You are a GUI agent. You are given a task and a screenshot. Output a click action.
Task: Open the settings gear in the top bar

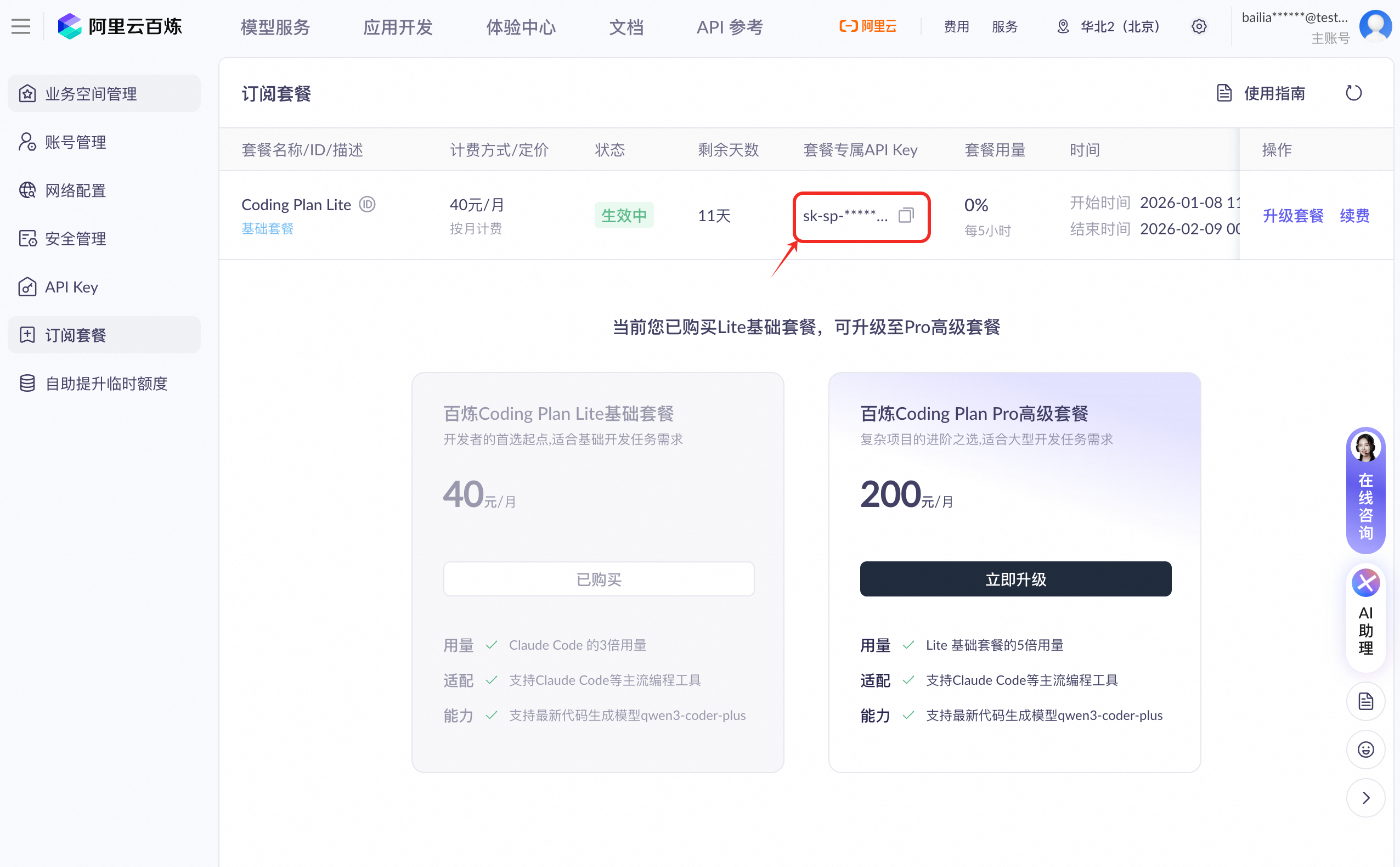(1199, 26)
